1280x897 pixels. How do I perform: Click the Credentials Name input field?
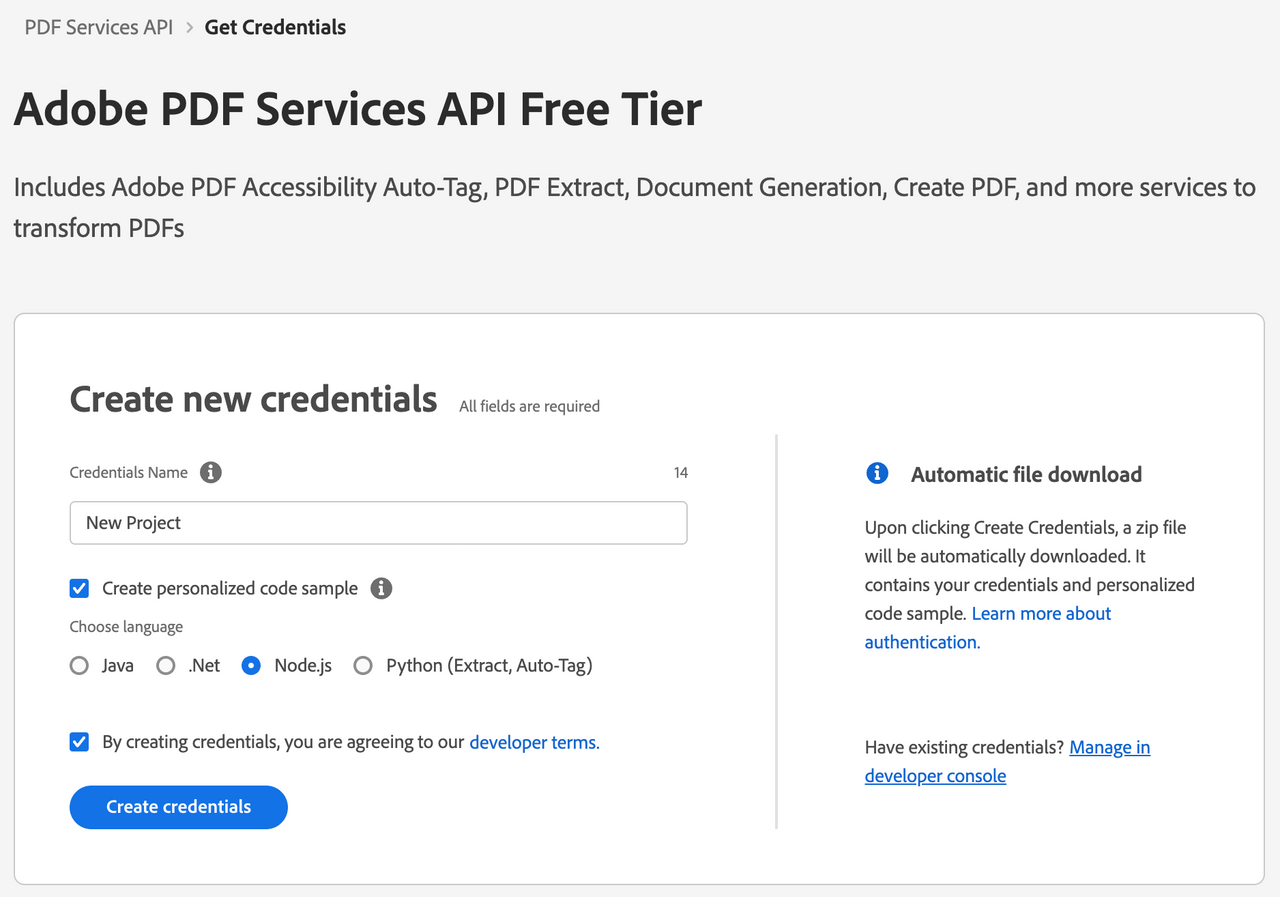tap(378, 523)
